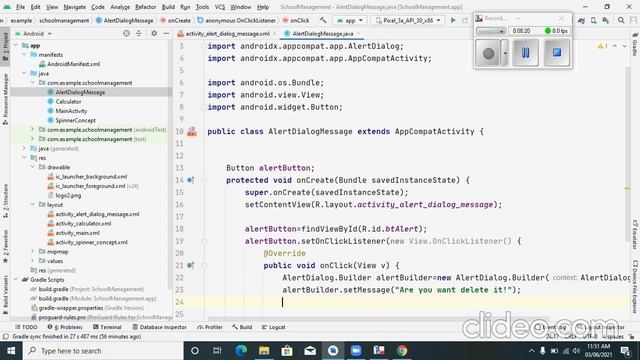Viewport: 640px width, 360px height.
Task: Open Microsoft Store from taskbar
Action: 287,351
